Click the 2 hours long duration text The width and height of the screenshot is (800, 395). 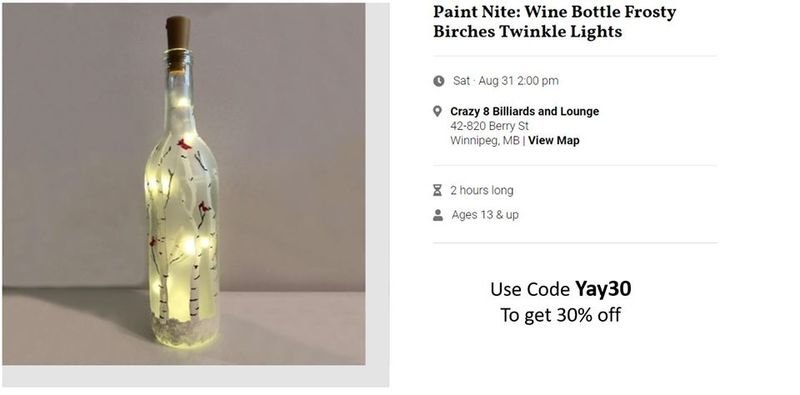click(482, 190)
